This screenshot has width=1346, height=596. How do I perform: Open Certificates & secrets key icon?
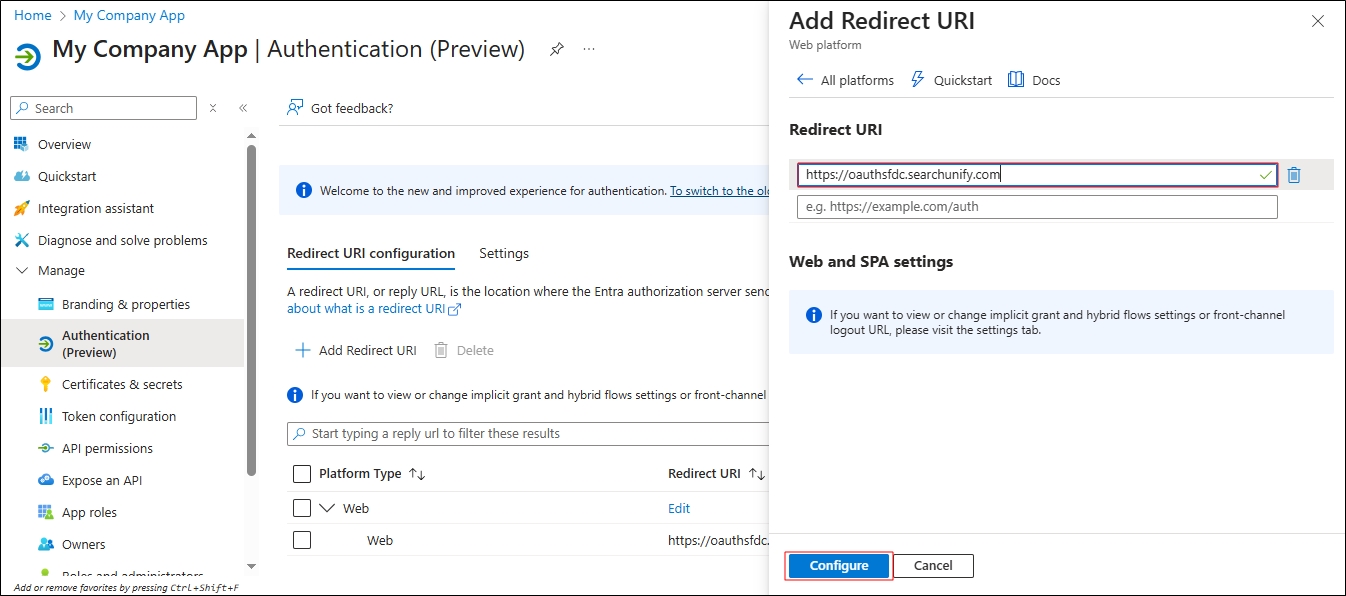pyautogui.click(x=45, y=384)
